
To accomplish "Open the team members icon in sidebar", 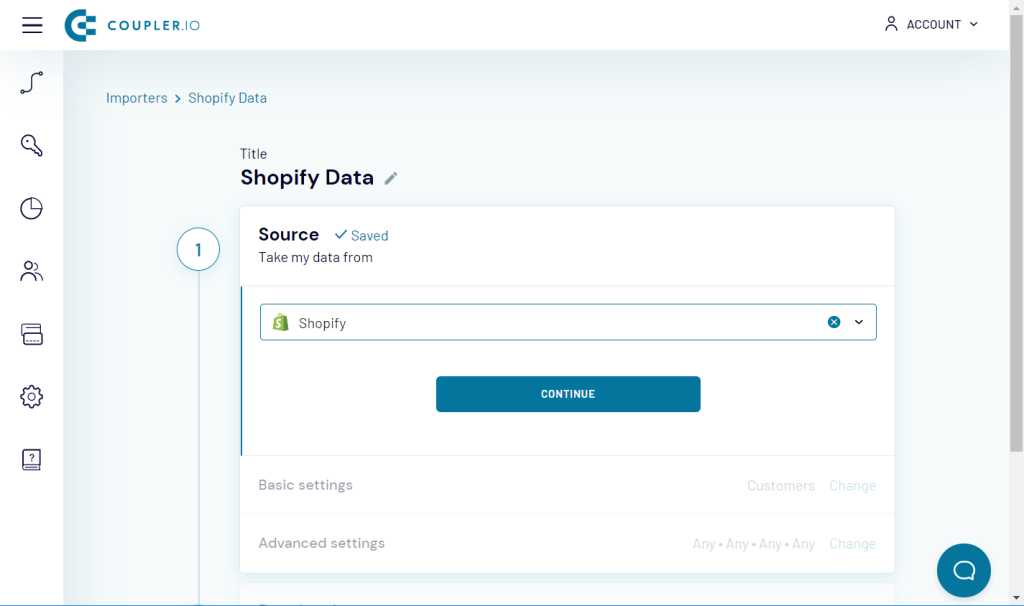I will pyautogui.click(x=31, y=271).
